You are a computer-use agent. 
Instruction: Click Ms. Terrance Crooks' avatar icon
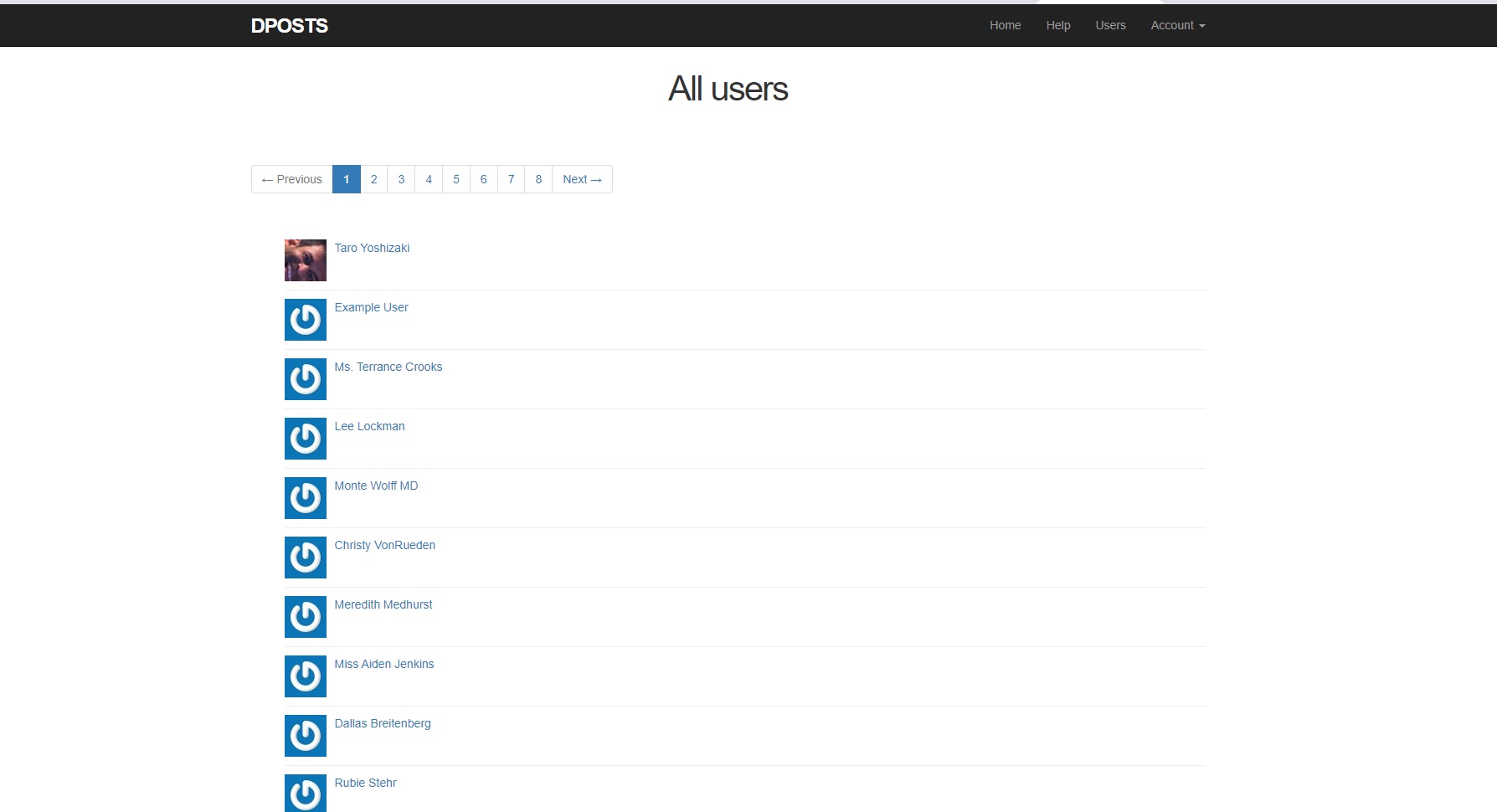tap(305, 379)
